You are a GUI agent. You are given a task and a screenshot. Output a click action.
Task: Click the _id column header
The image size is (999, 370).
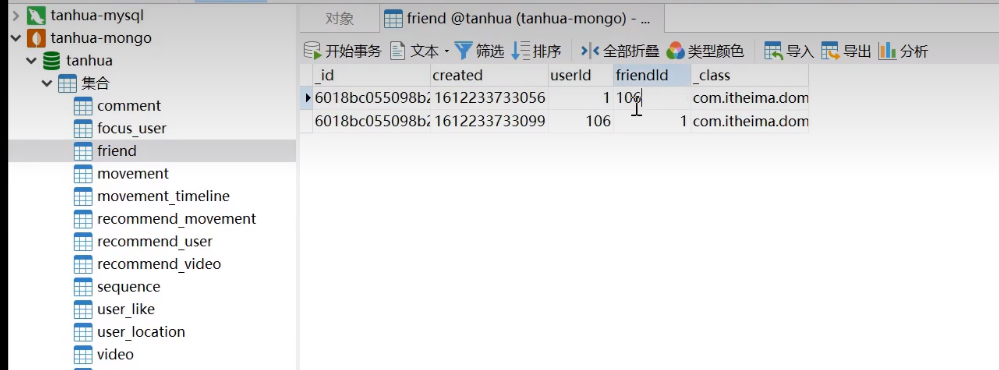point(371,75)
